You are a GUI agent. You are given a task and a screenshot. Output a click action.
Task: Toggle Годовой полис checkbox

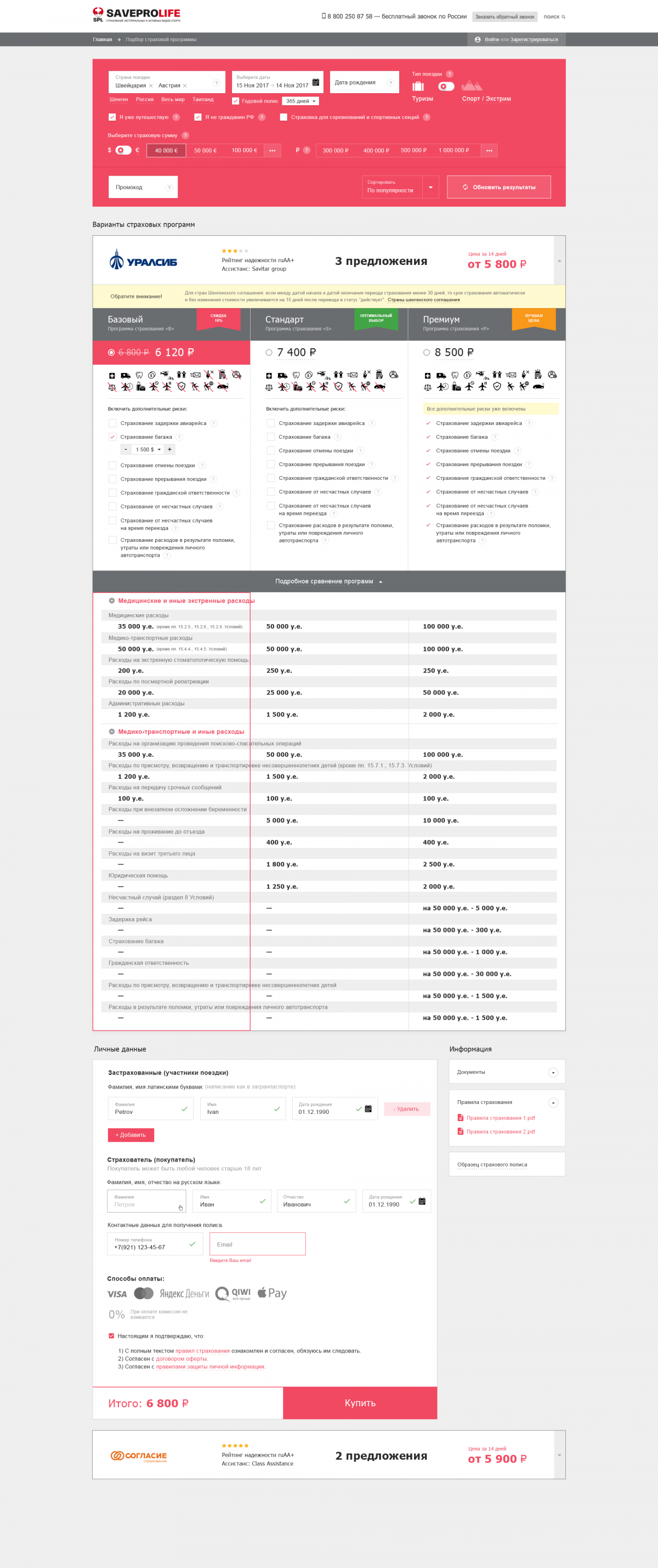tap(236, 101)
